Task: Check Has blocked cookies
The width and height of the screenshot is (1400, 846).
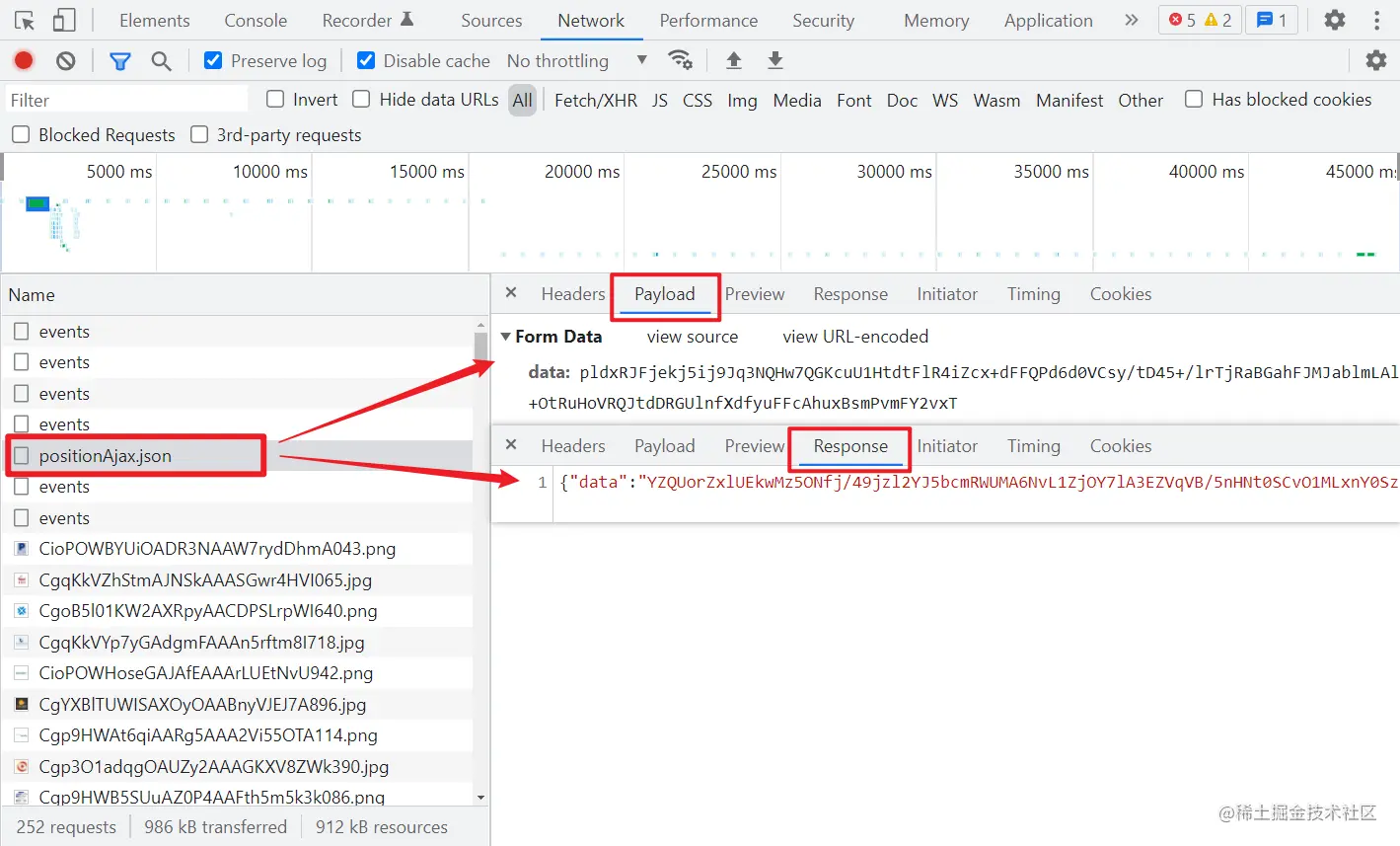Action: 1194,99
